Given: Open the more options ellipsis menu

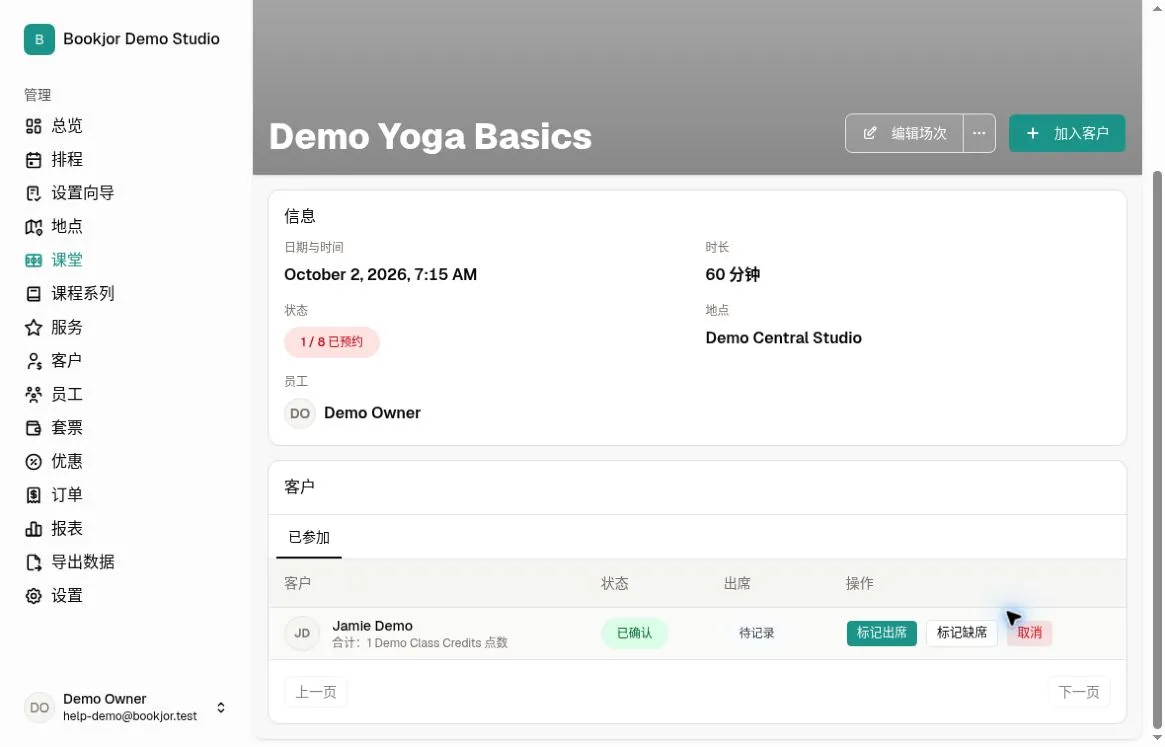Looking at the screenshot, I should pyautogui.click(x=979, y=134).
